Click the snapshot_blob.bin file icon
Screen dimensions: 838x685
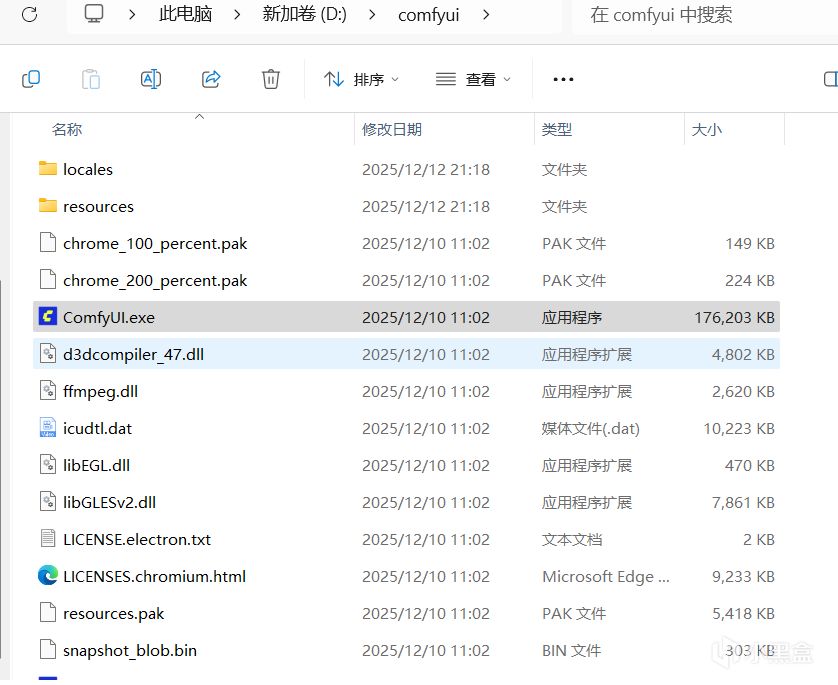48,649
